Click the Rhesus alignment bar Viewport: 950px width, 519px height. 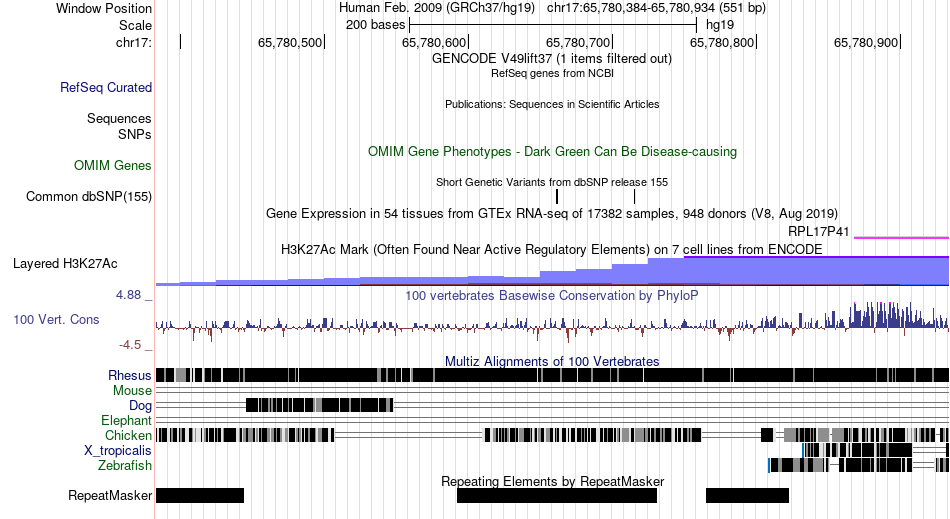(552, 375)
